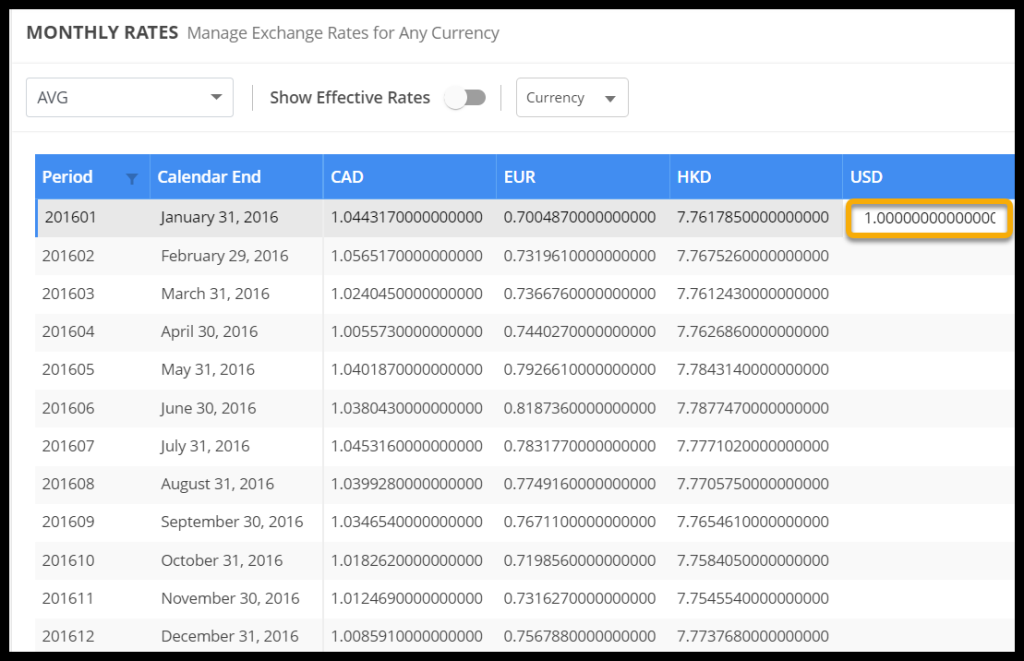The image size is (1024, 661).
Task: Click HKD rate for May 31, 2016
Action: (x=752, y=370)
